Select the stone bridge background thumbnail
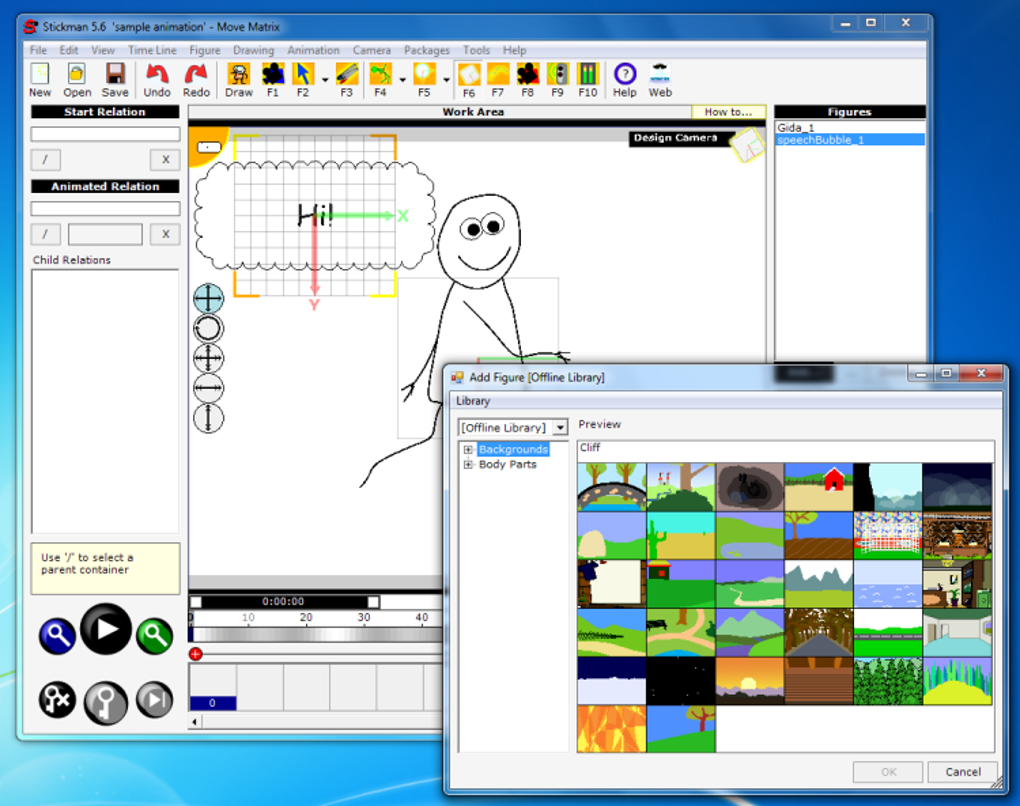The height and width of the screenshot is (806, 1020). click(x=611, y=487)
